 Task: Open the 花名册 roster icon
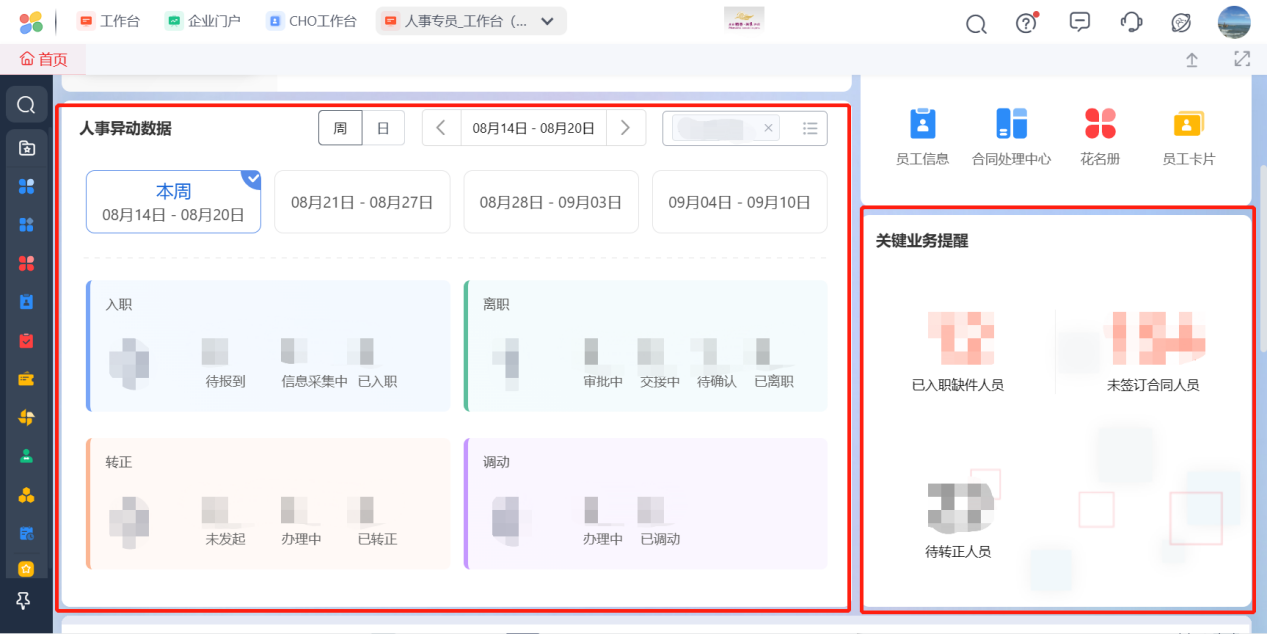[1100, 124]
